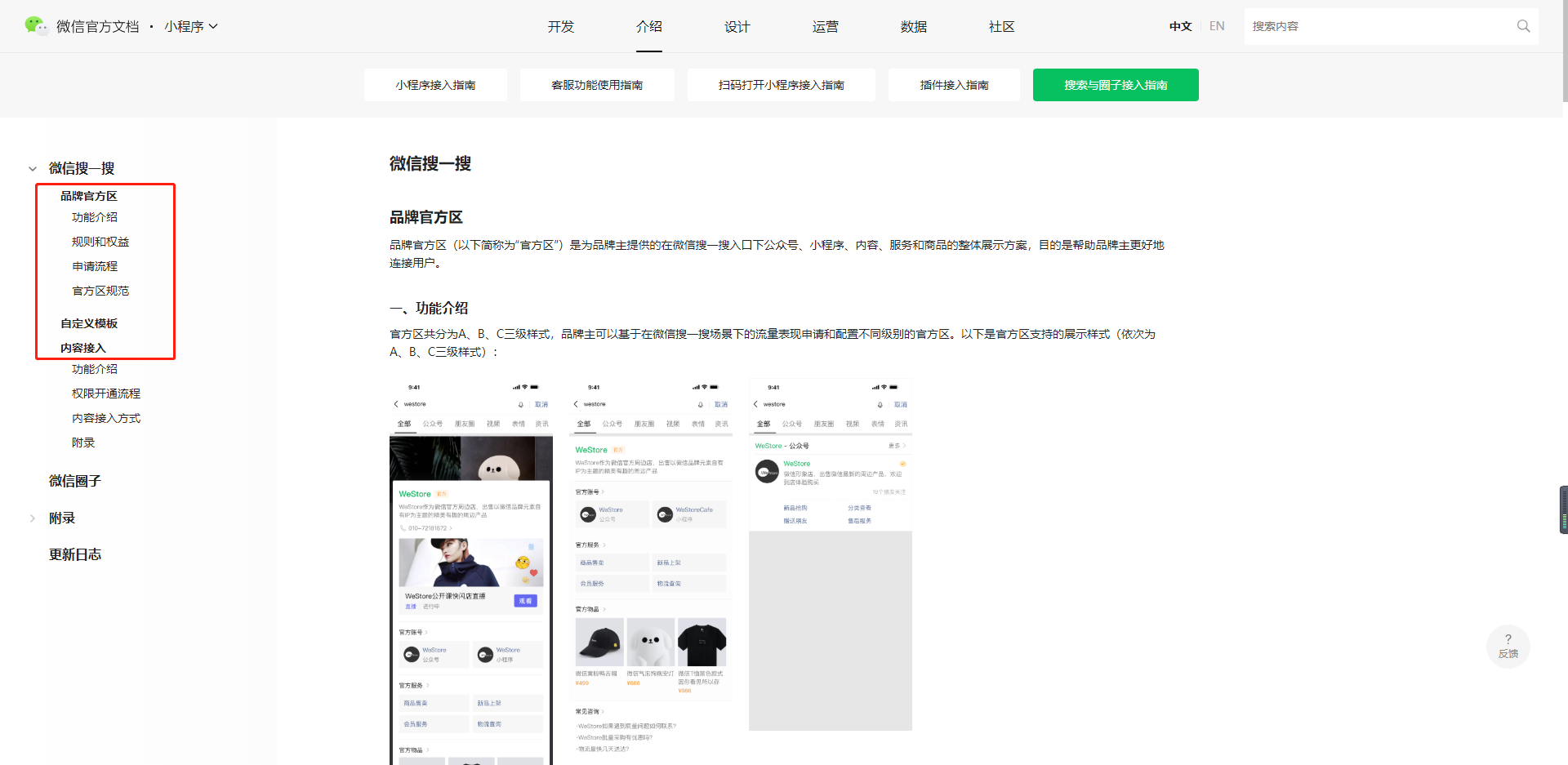
Task: Open the 开发 navigation tab
Action: (561, 26)
